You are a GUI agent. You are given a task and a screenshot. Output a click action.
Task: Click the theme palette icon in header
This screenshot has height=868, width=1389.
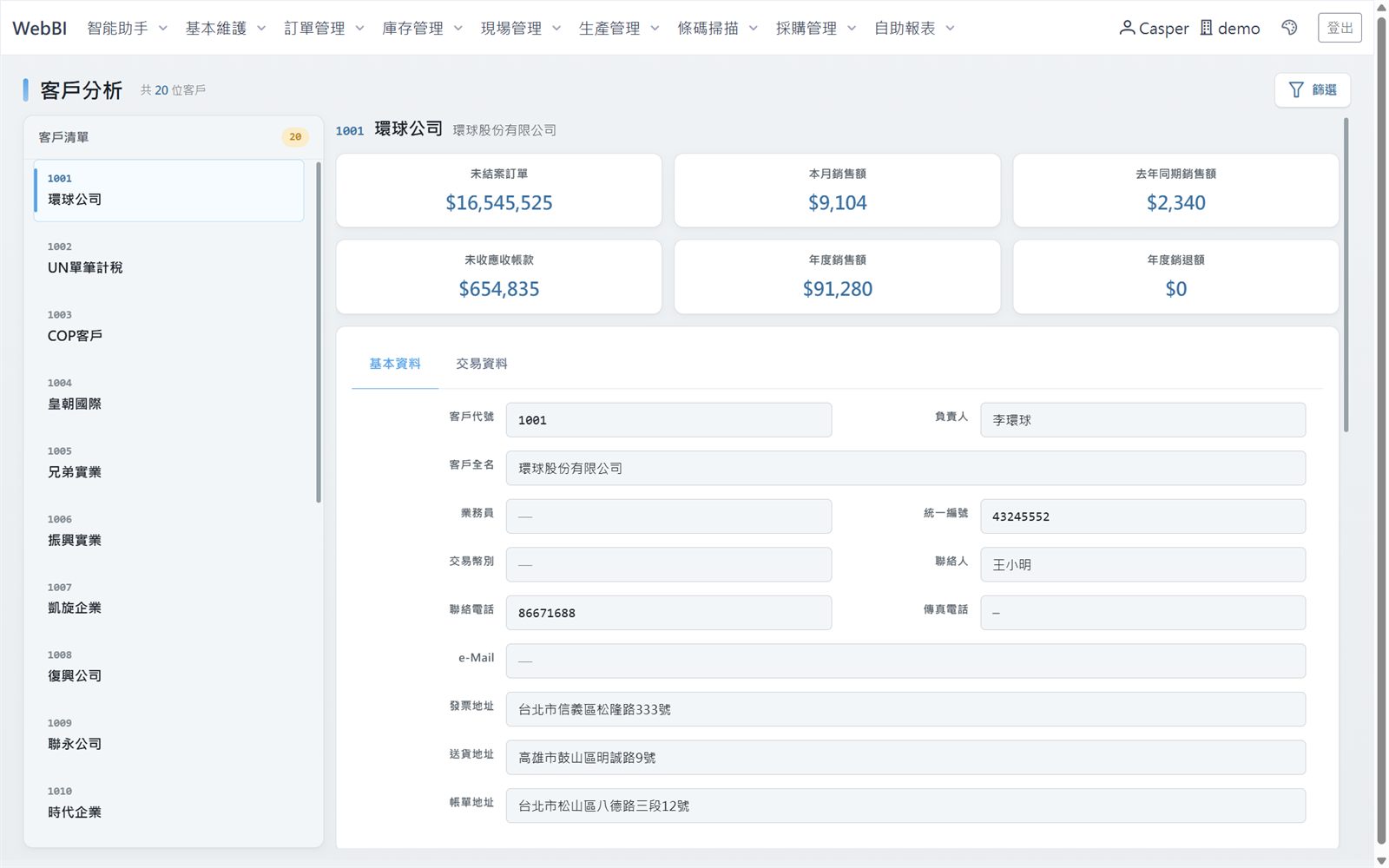pos(1289,28)
